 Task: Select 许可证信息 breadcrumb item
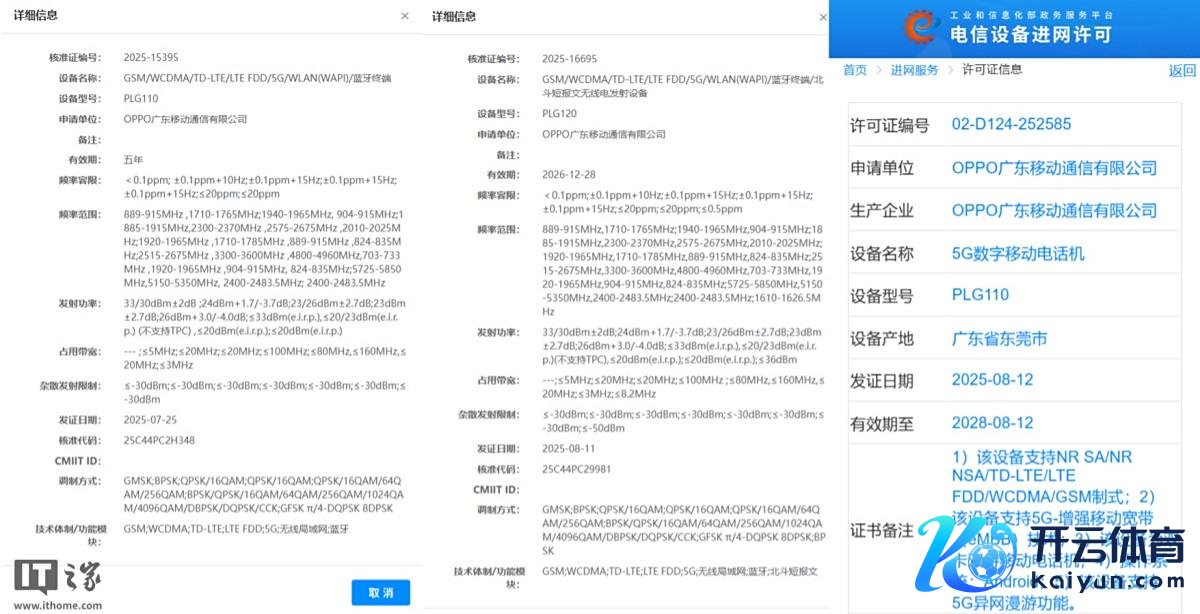(x=992, y=70)
